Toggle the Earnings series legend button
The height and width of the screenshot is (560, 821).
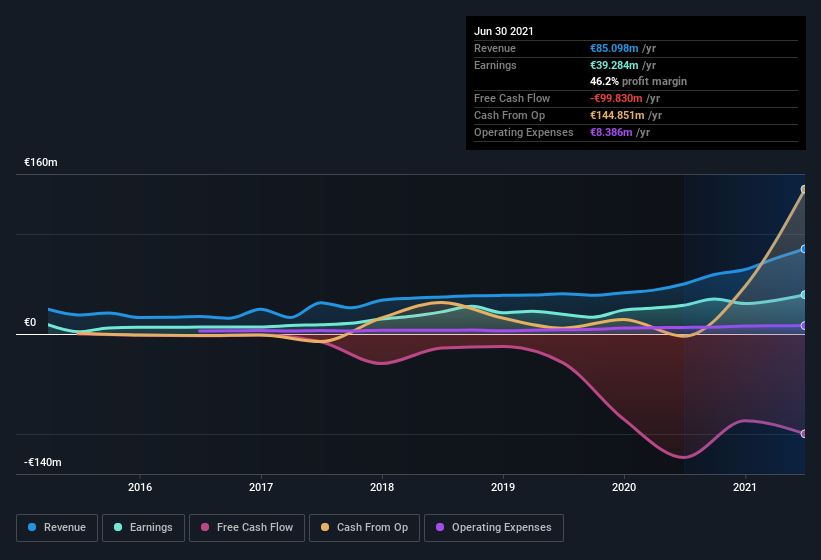coord(143,528)
